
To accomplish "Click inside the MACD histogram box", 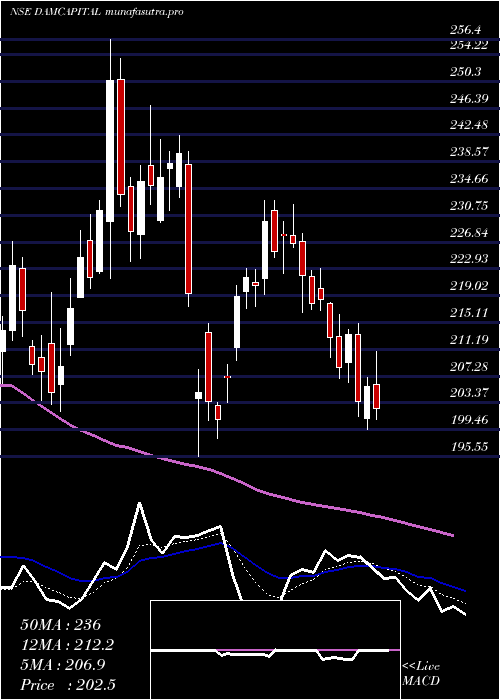I will 275,650.
